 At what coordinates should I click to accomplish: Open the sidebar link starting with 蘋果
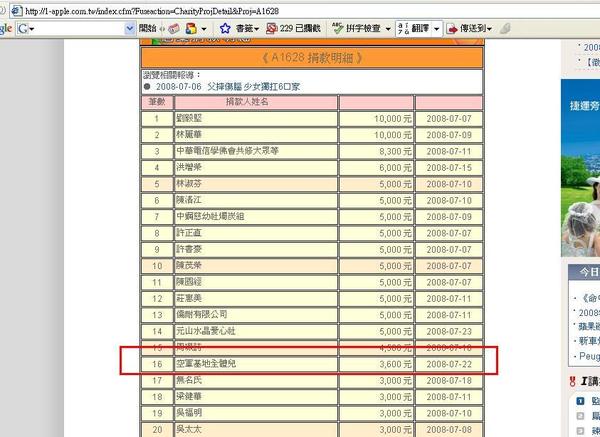click(589, 327)
